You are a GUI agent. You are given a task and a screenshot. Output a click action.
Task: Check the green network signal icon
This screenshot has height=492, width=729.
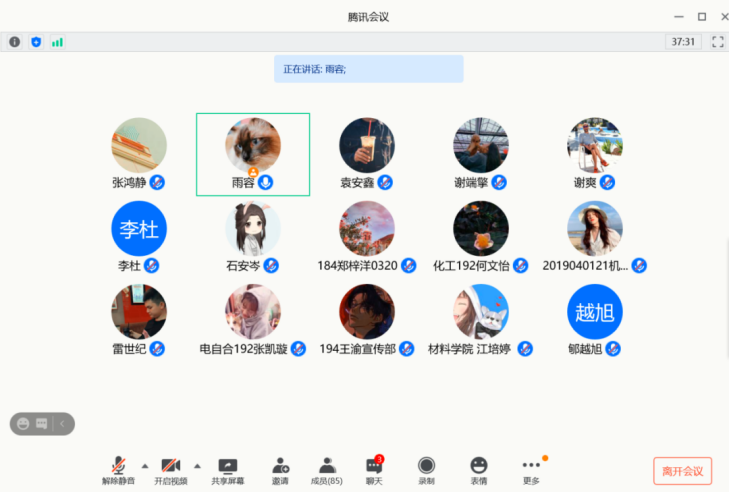pyautogui.click(x=57, y=42)
